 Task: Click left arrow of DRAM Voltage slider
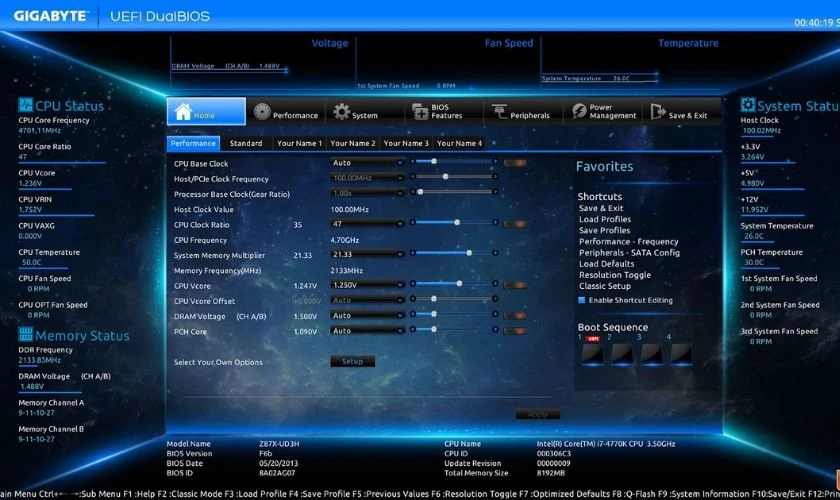coord(412,314)
